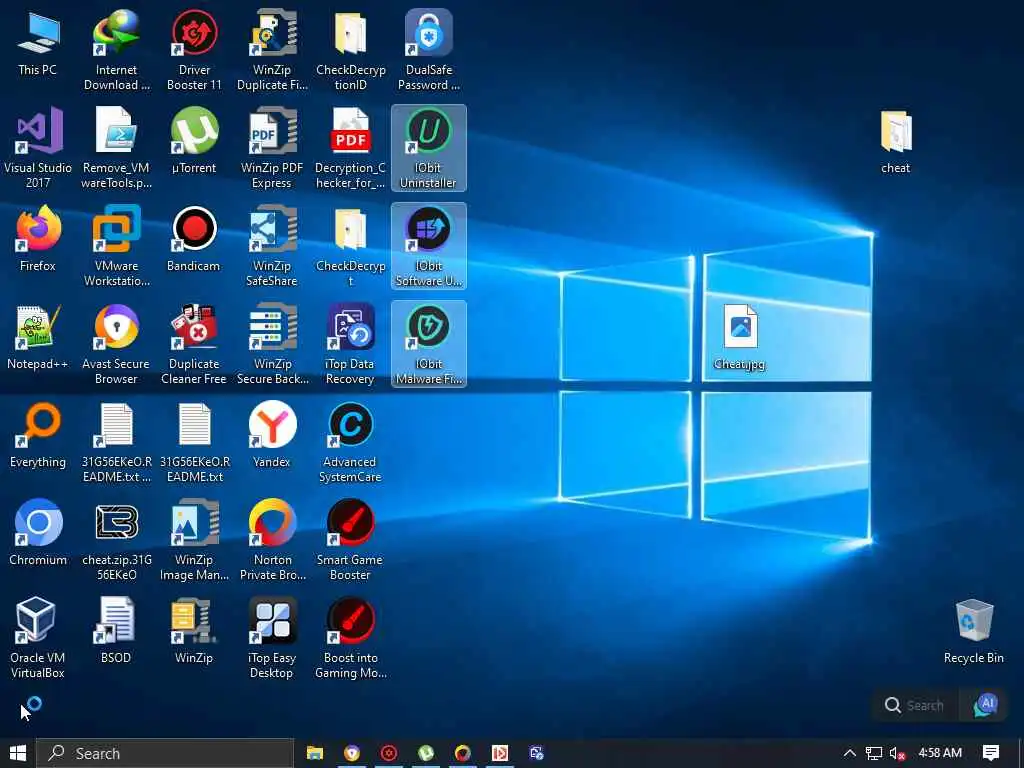This screenshot has height=768, width=1024.
Task: Launch Visual Studio 2017 shortcut
Action: point(37,148)
